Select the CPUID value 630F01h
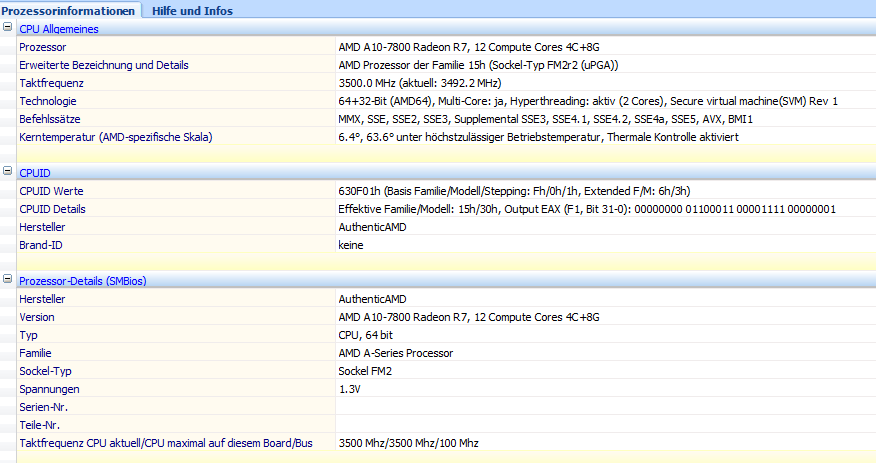This screenshot has height=463, width=876. coord(514,191)
